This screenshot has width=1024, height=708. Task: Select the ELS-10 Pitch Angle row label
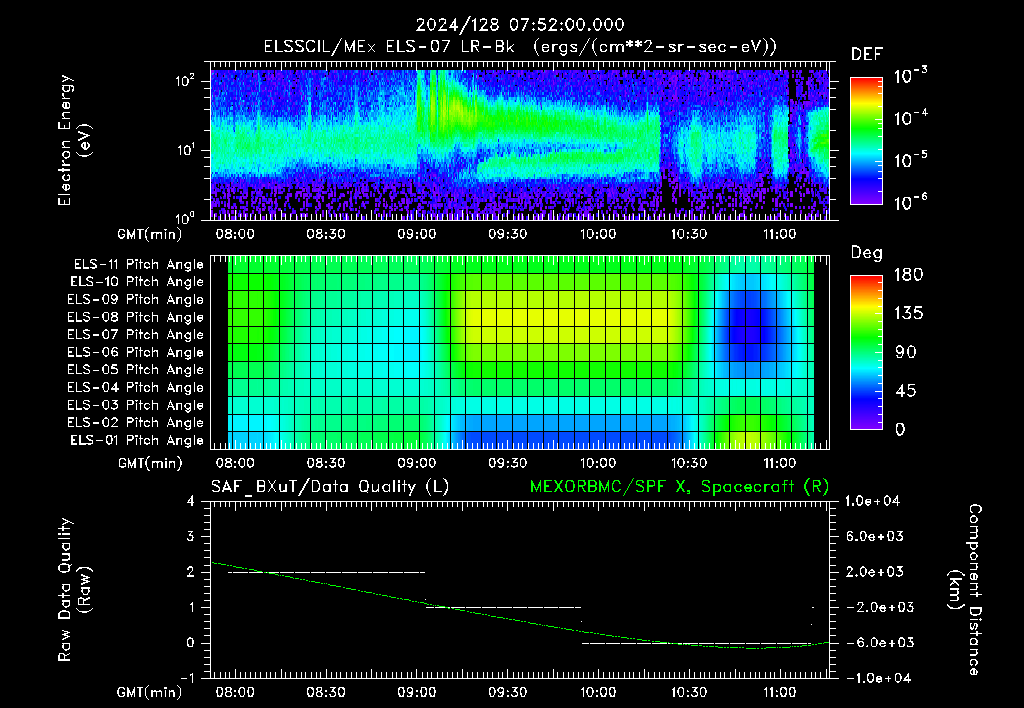click(x=137, y=282)
